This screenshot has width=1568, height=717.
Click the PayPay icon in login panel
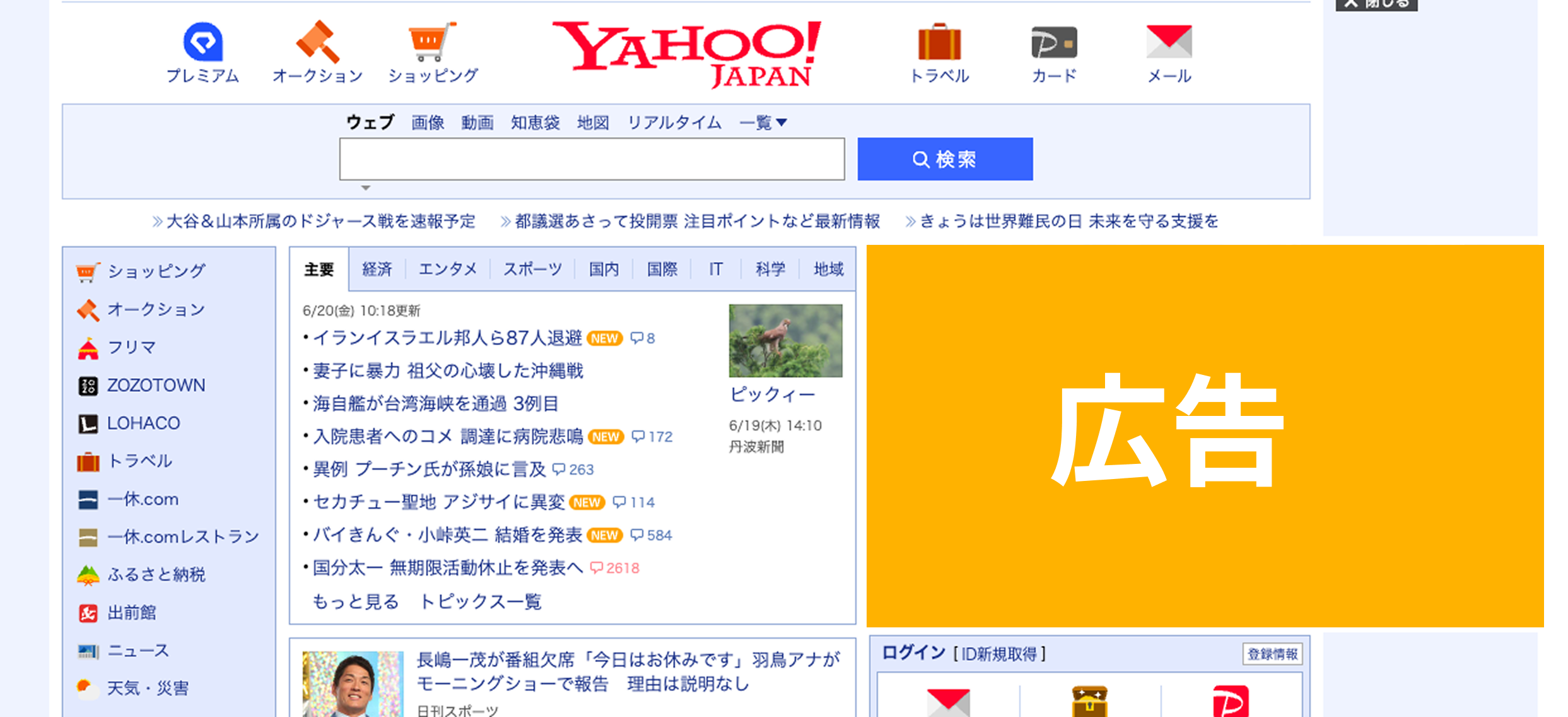click(1231, 701)
